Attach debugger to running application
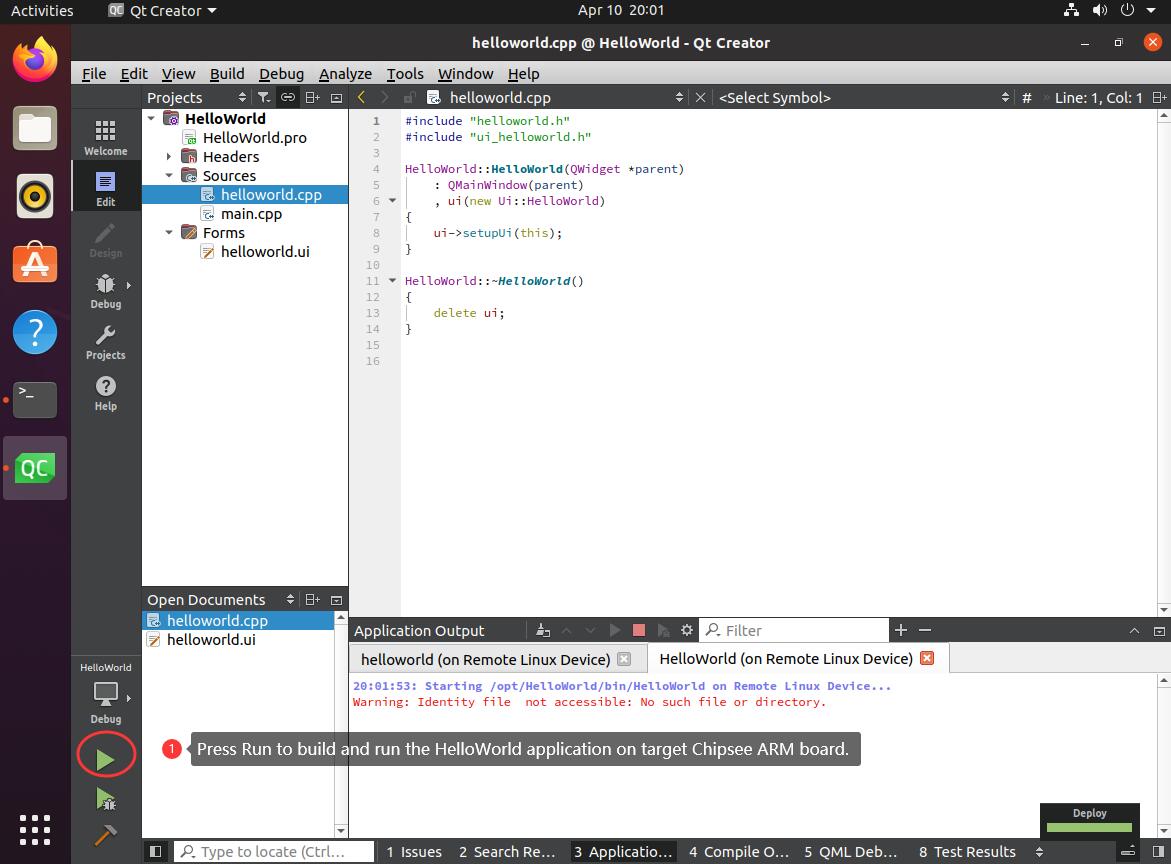Viewport: 1171px width, 864px height. click(662, 630)
